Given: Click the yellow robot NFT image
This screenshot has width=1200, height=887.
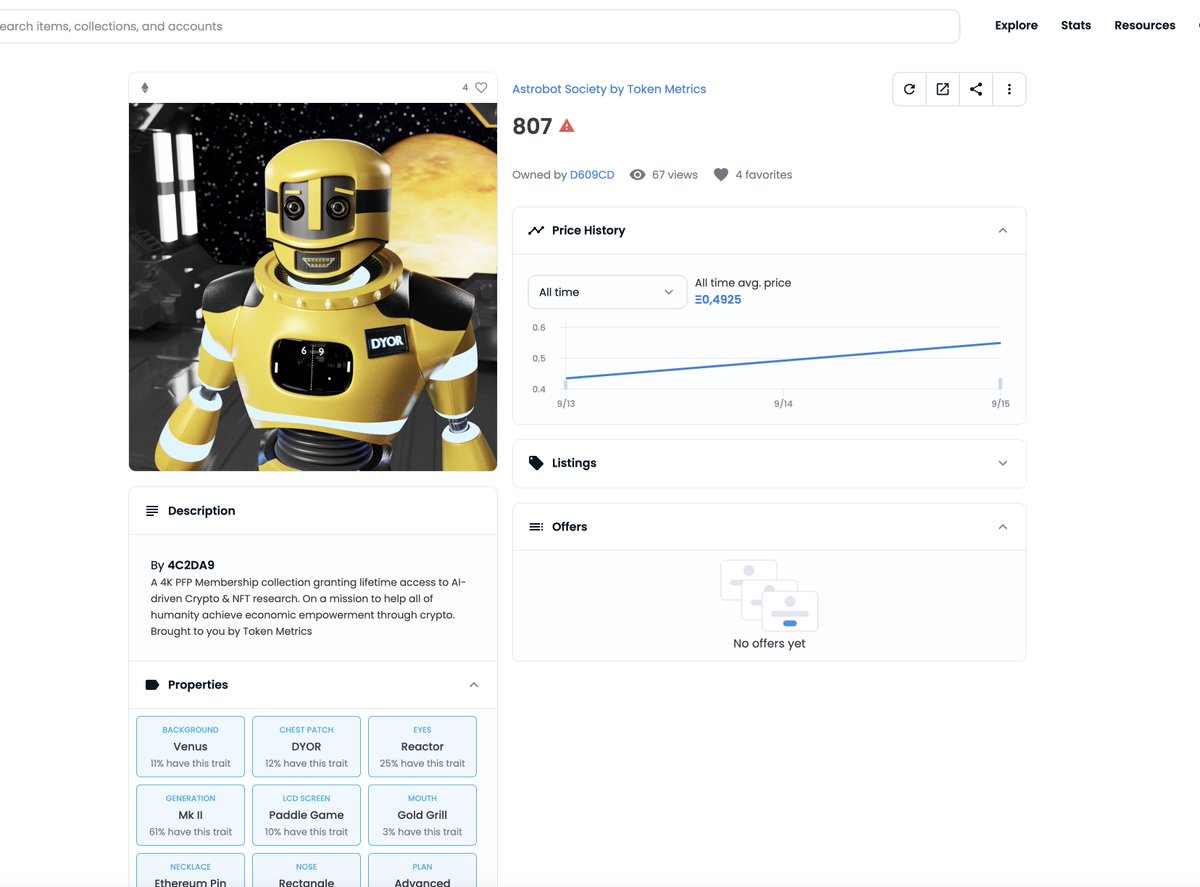Looking at the screenshot, I should [313, 287].
